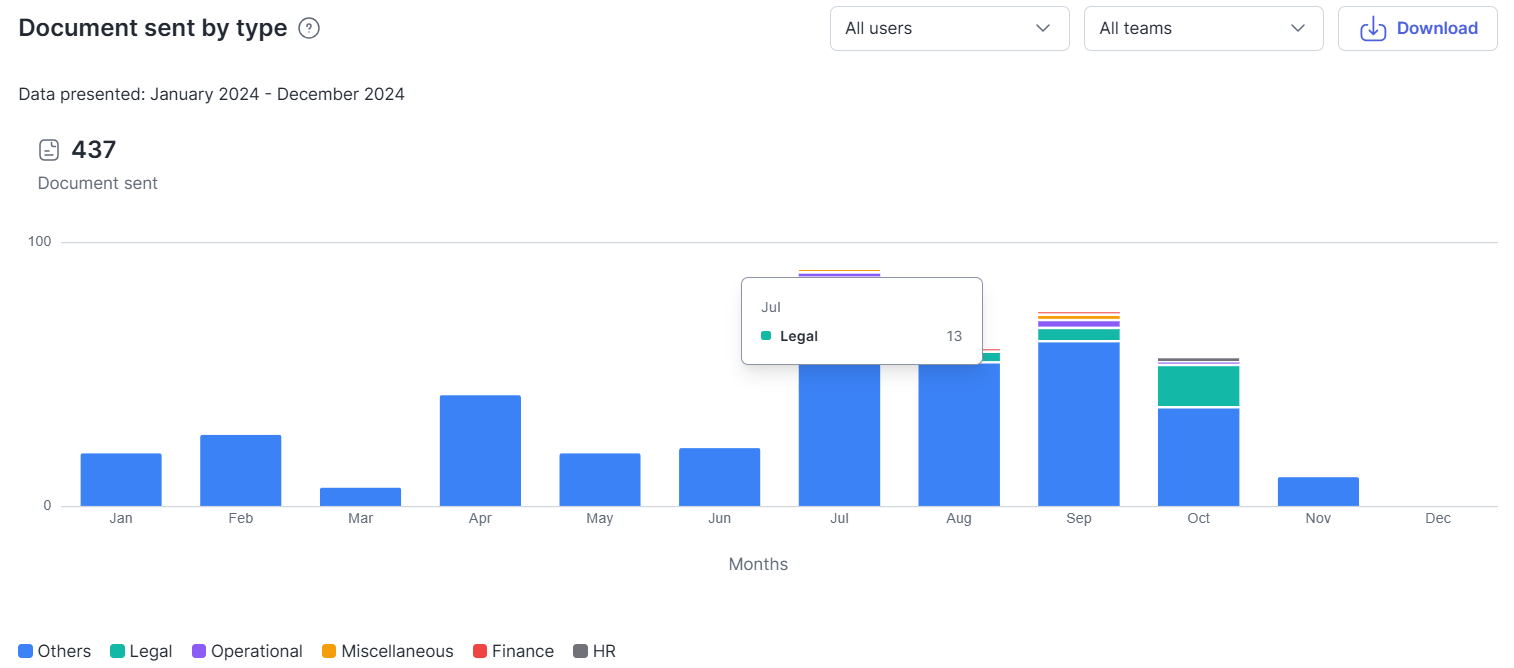Click the HR gray legend swatch
The height and width of the screenshot is (668, 1514).
tap(580, 651)
